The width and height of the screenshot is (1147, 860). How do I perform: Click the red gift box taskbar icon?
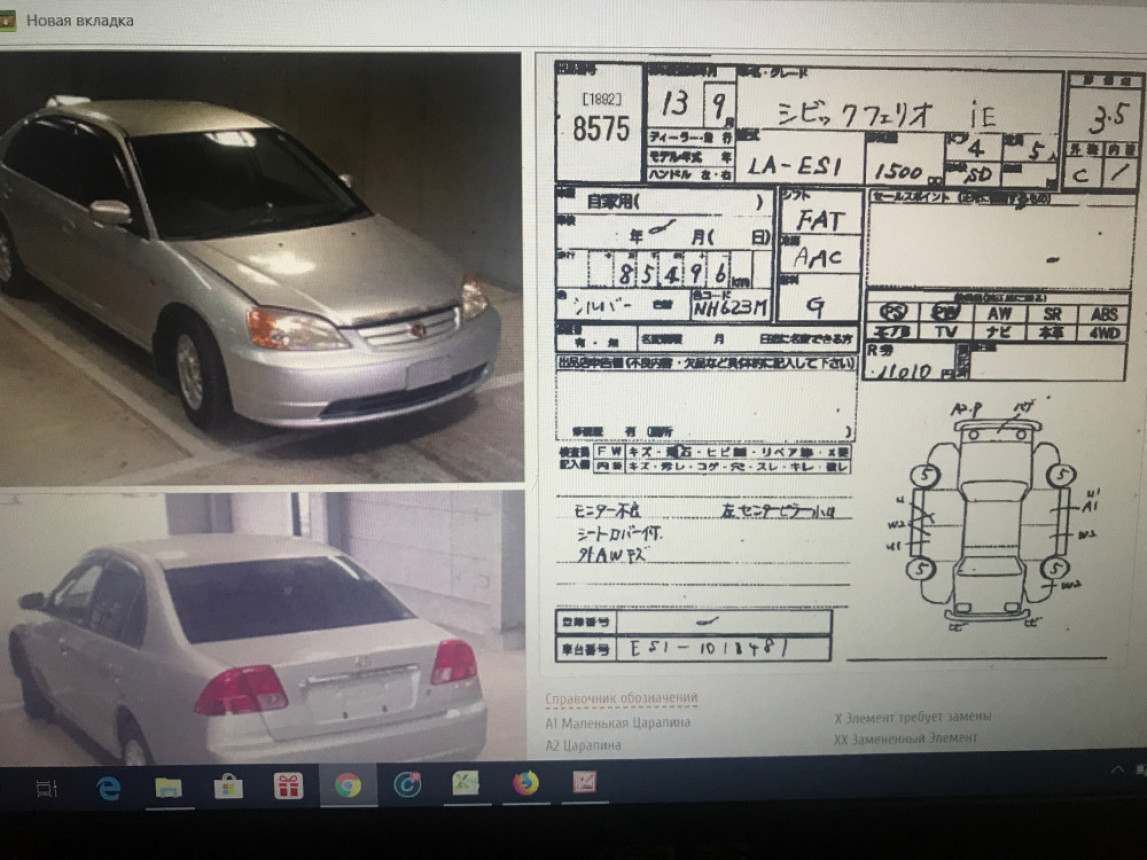[288, 787]
